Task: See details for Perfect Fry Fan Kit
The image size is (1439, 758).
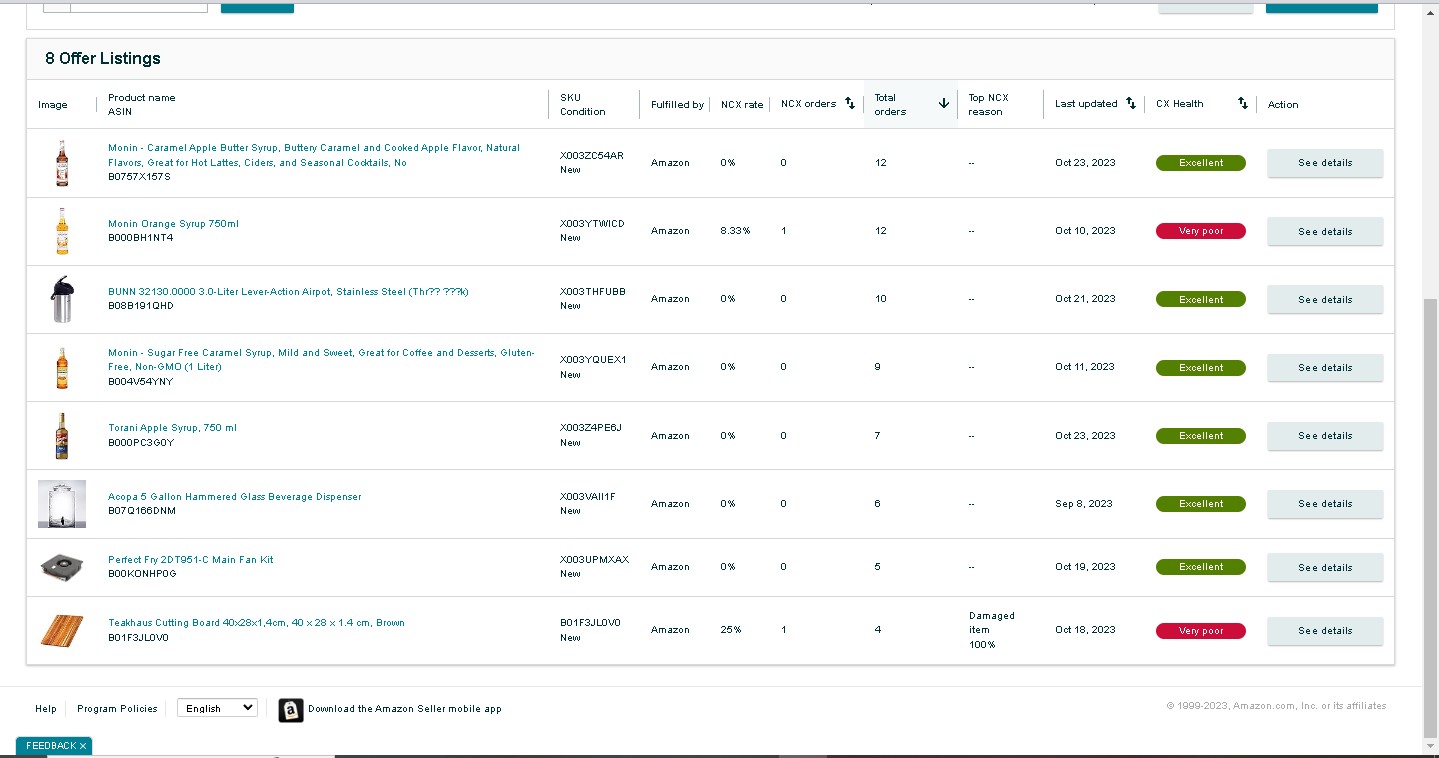Action: pyautogui.click(x=1325, y=567)
